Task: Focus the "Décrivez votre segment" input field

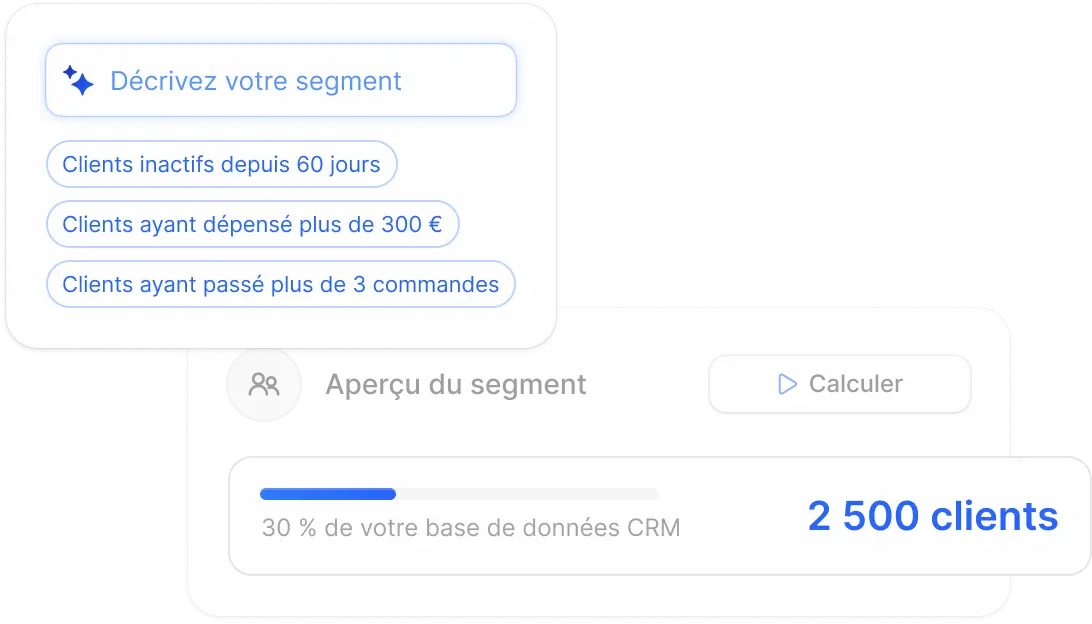Action: pyautogui.click(x=281, y=80)
